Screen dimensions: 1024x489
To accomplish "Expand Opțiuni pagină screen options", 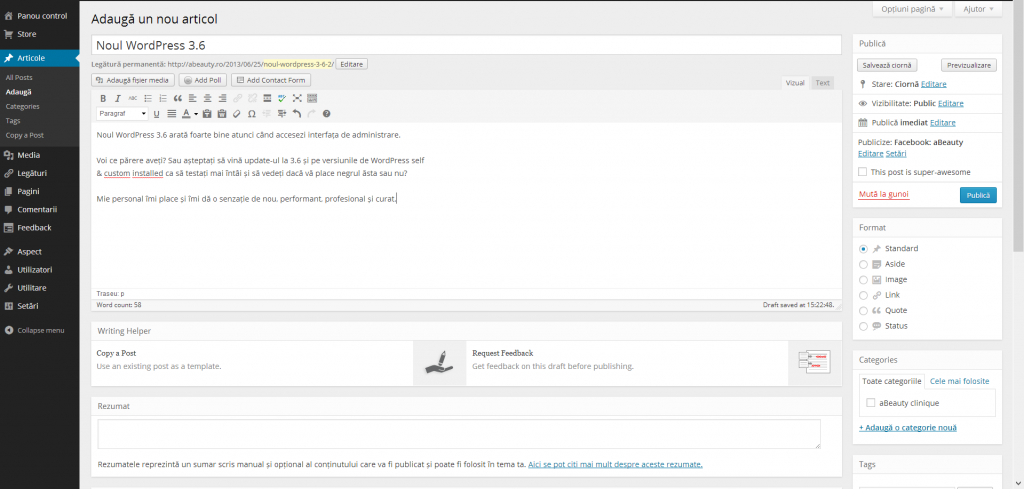I will (912, 9).
